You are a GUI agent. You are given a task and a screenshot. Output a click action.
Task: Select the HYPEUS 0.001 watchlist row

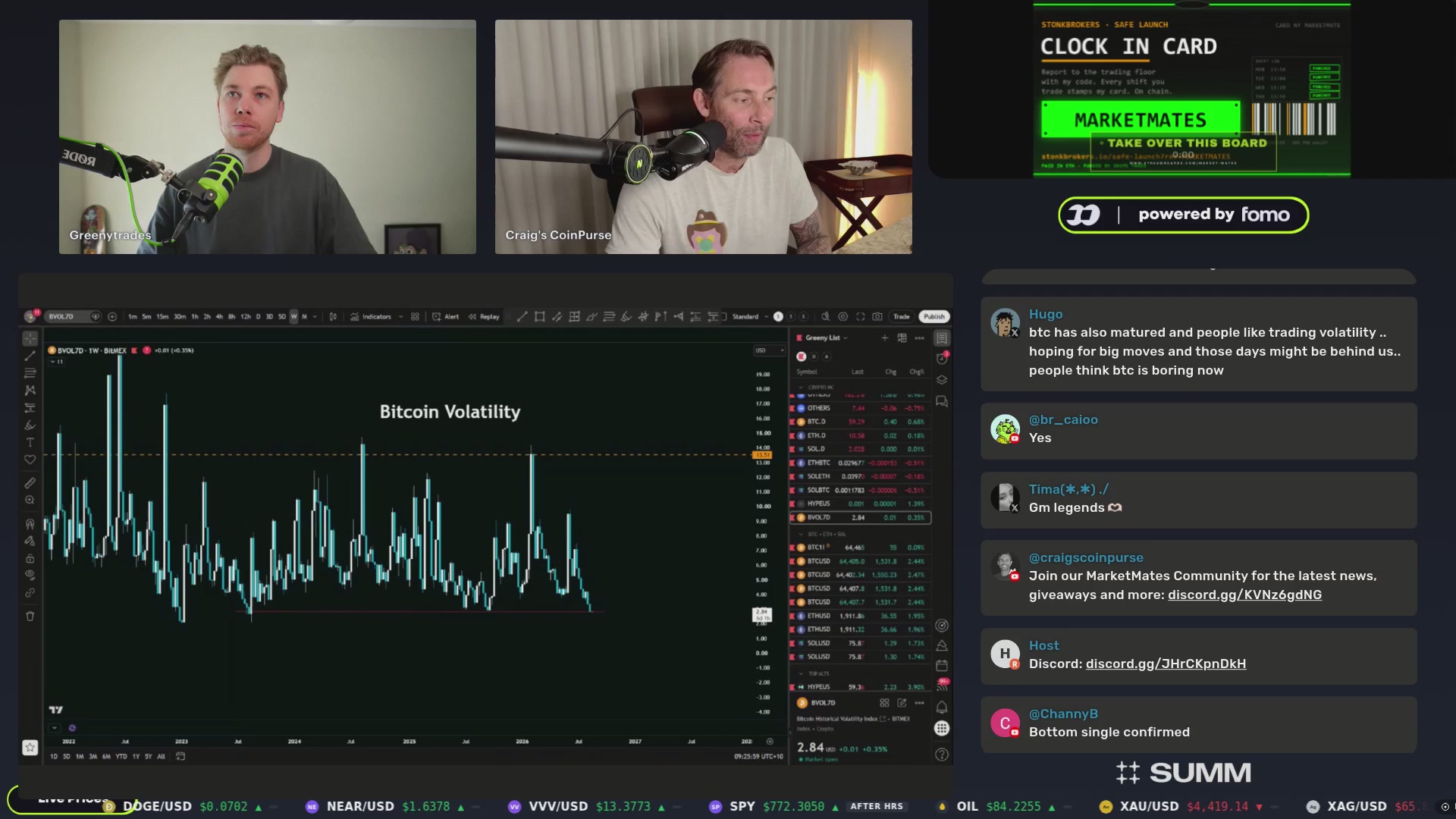pos(861,504)
